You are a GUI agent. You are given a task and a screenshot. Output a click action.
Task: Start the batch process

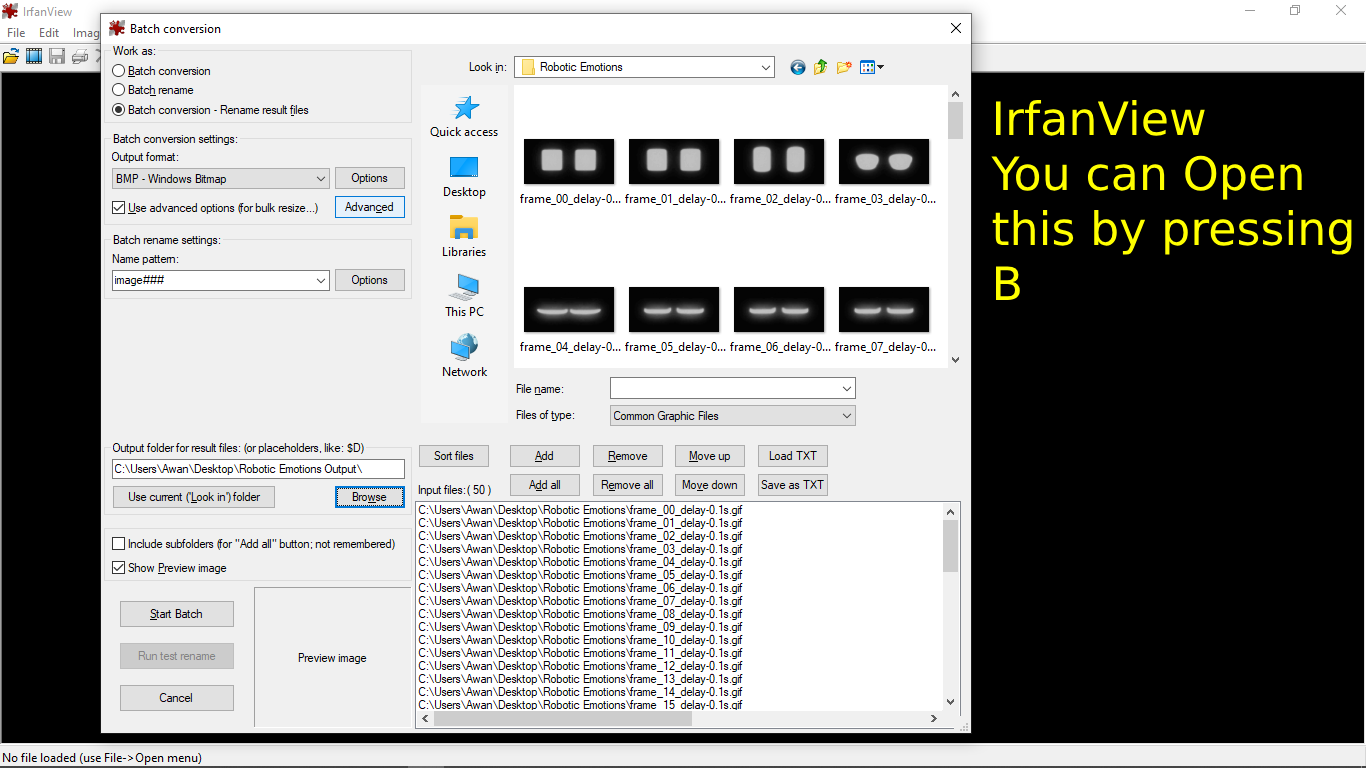pyautogui.click(x=176, y=614)
